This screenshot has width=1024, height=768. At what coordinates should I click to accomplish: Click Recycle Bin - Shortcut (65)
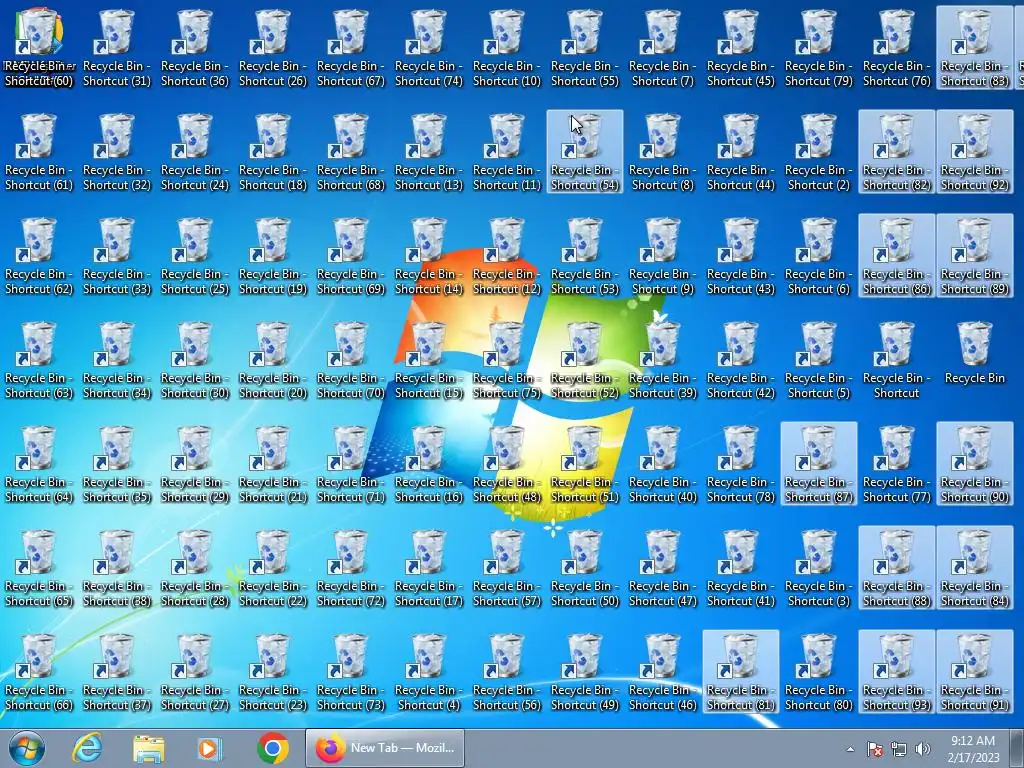click(39, 567)
